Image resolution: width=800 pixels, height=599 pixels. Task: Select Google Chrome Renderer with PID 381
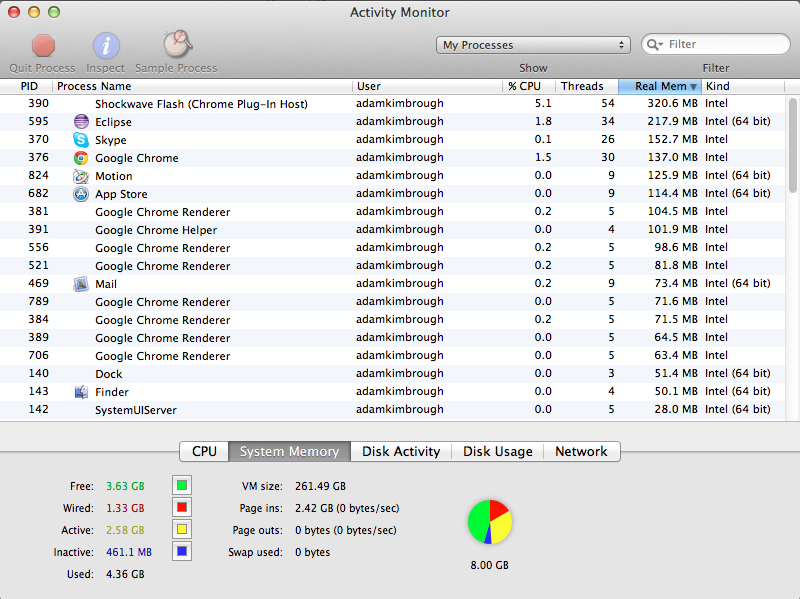click(x=392, y=212)
